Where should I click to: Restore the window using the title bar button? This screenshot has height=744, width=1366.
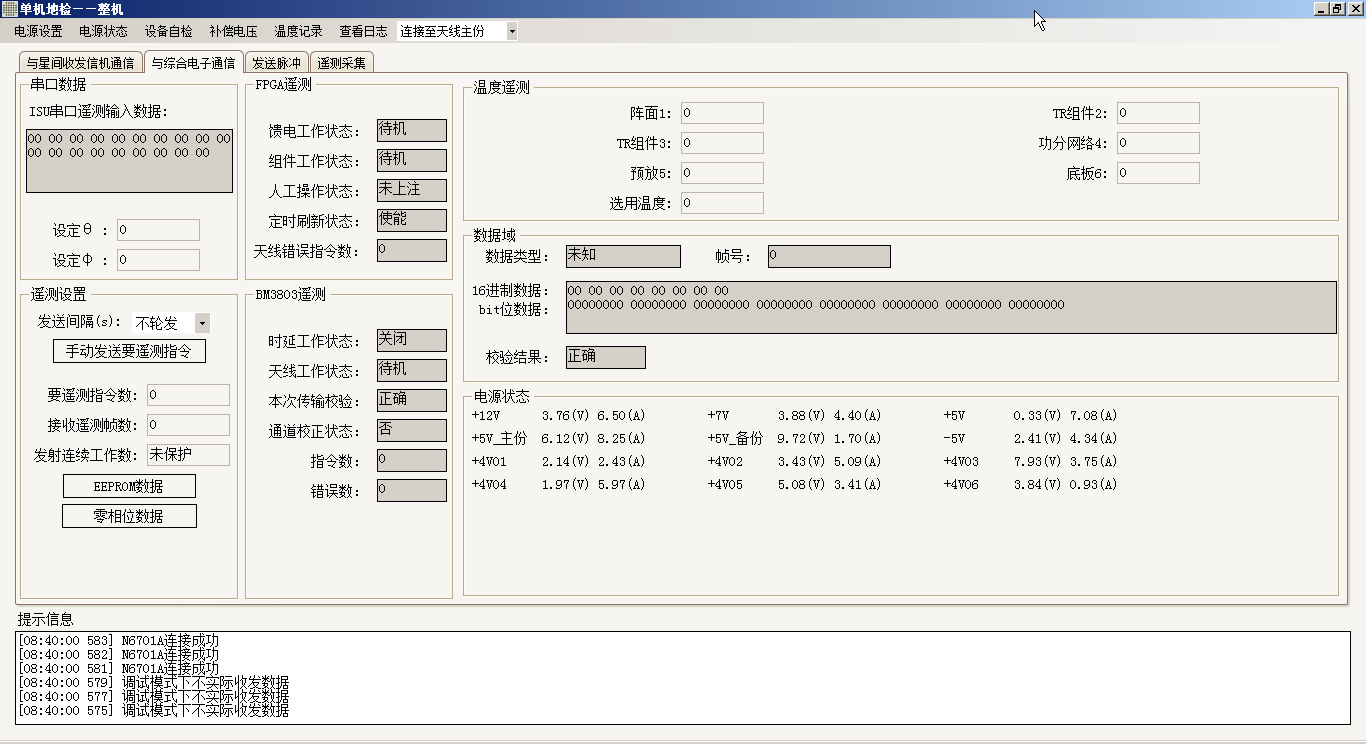(1337, 9)
